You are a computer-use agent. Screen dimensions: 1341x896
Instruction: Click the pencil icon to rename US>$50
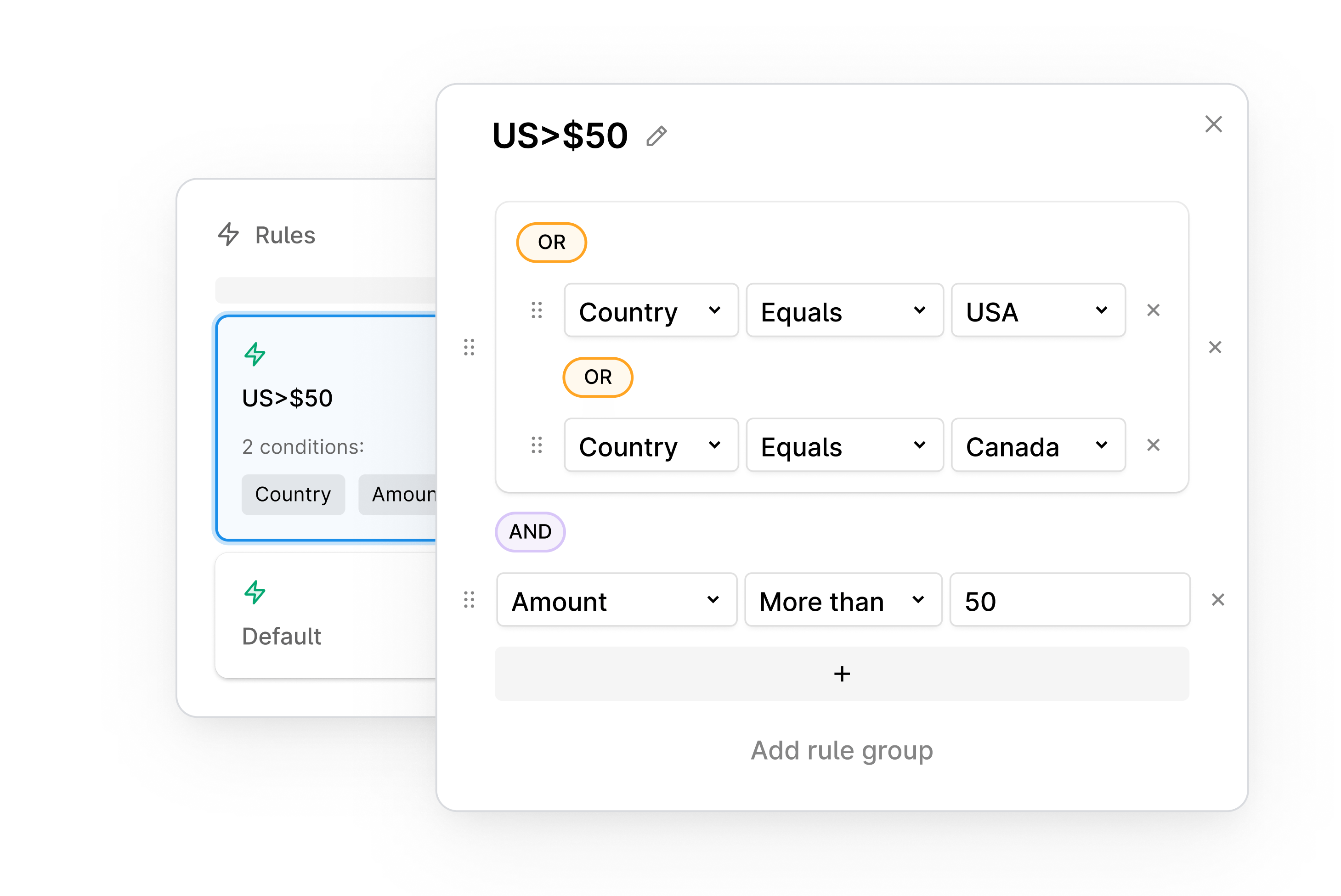click(x=656, y=136)
